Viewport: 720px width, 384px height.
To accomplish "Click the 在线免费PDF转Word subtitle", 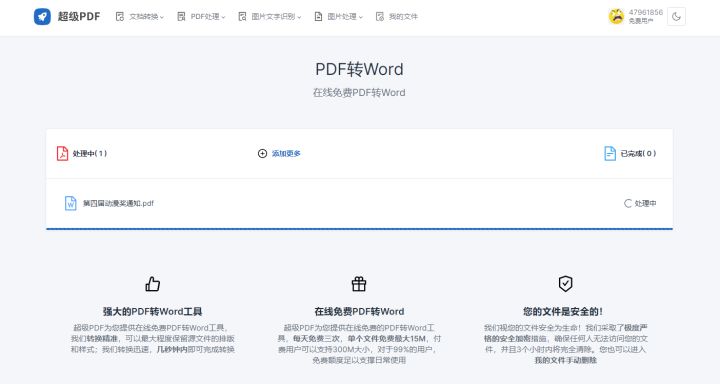I will pos(359,92).
